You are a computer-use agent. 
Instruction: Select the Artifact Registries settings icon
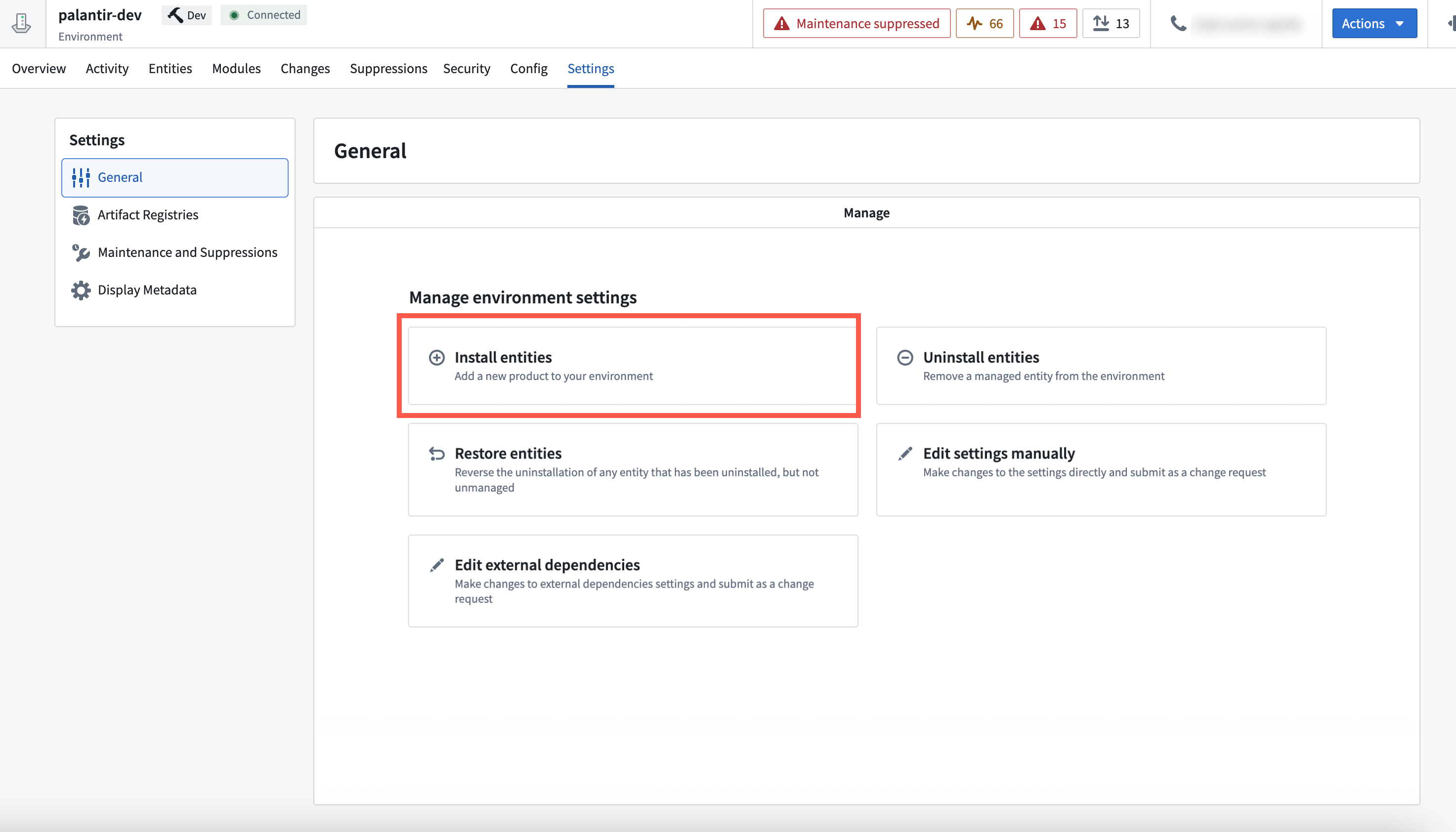(81, 215)
